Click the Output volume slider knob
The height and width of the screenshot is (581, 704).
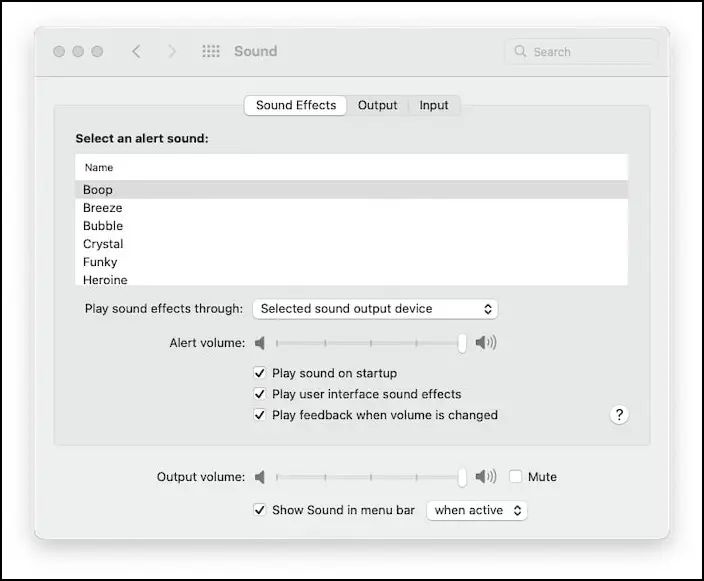(x=462, y=477)
